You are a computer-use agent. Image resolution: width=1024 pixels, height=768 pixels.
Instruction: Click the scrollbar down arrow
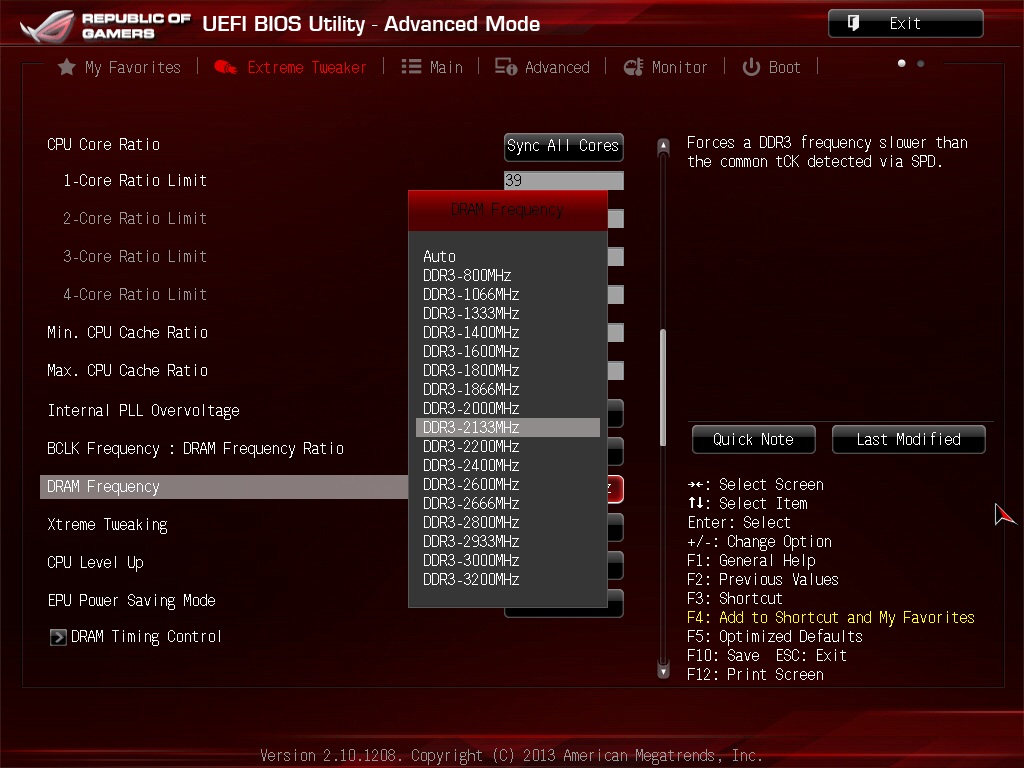(x=664, y=671)
